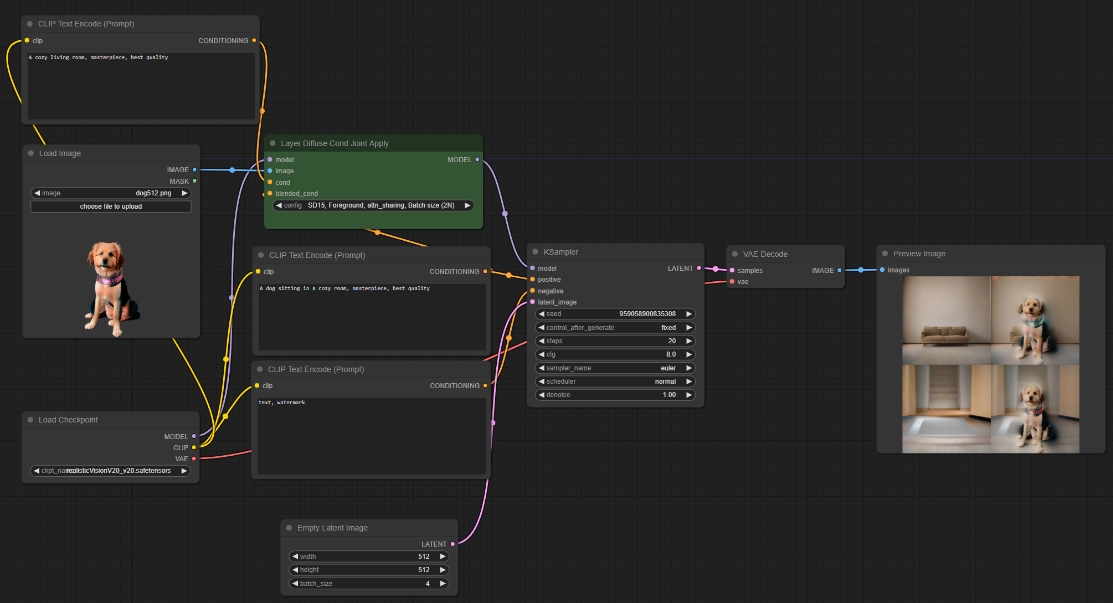Collapse the KSampler node via its title dot

(x=535, y=253)
